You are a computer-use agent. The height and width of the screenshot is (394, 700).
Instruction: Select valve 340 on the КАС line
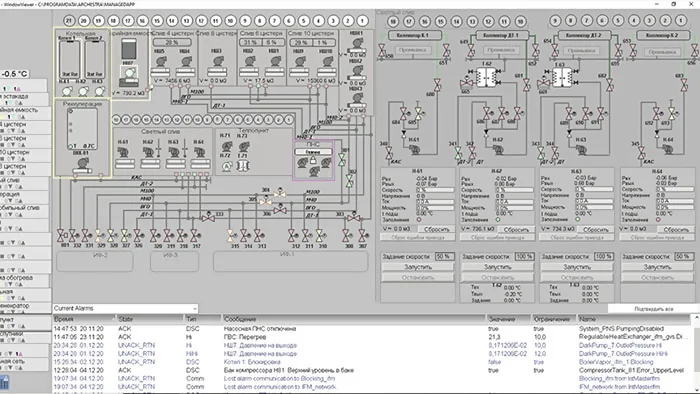(x=389, y=153)
